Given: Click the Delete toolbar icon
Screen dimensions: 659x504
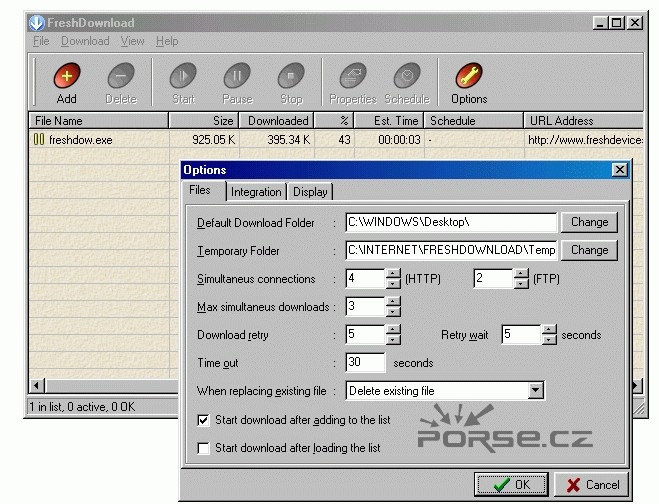Looking at the screenshot, I should pos(120,78).
